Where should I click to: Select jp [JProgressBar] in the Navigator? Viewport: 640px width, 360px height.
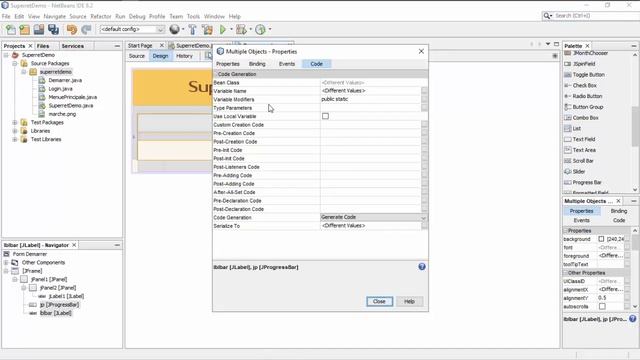pyautogui.click(x=60, y=305)
